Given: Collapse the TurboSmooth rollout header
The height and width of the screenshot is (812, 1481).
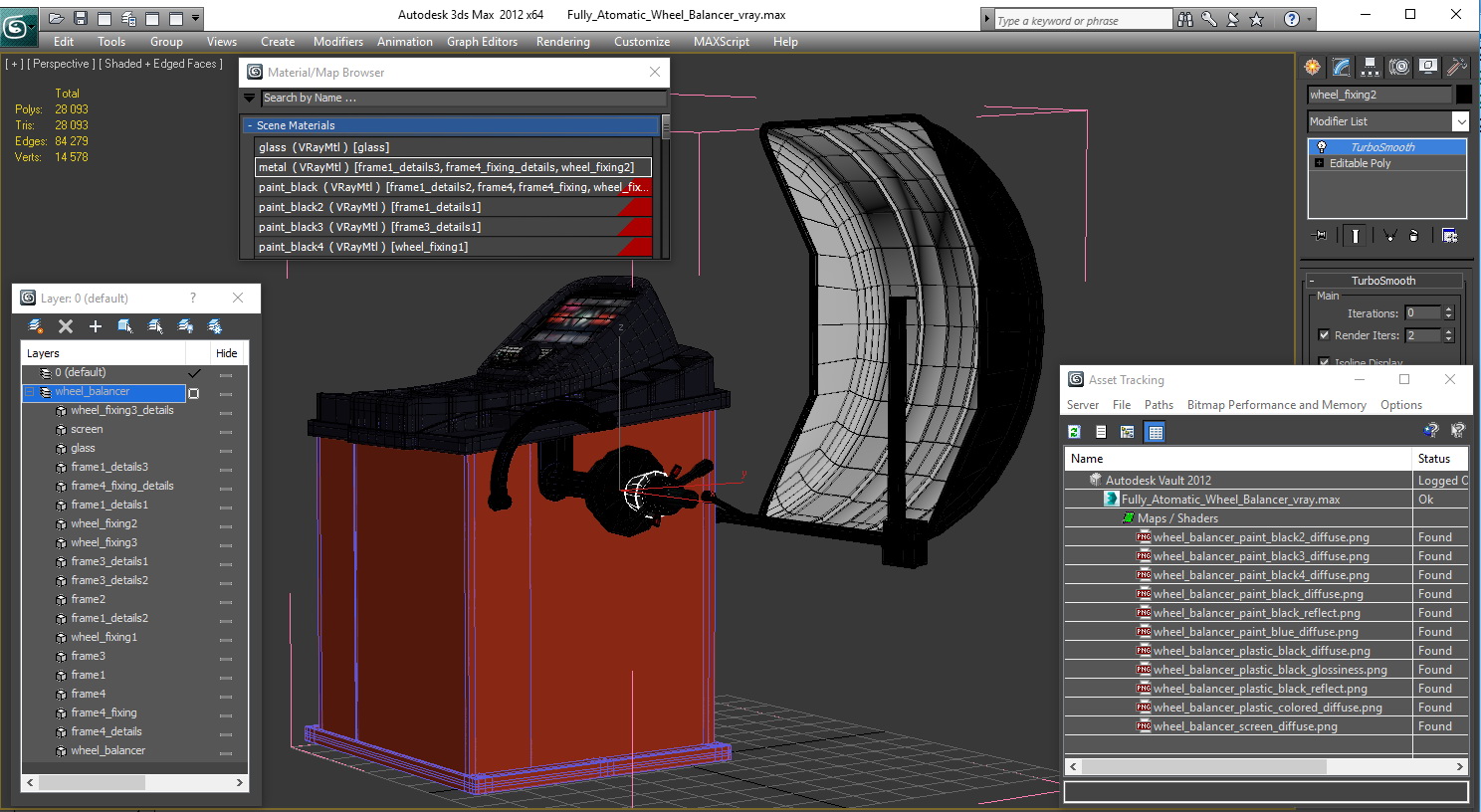Looking at the screenshot, I should [1382, 281].
